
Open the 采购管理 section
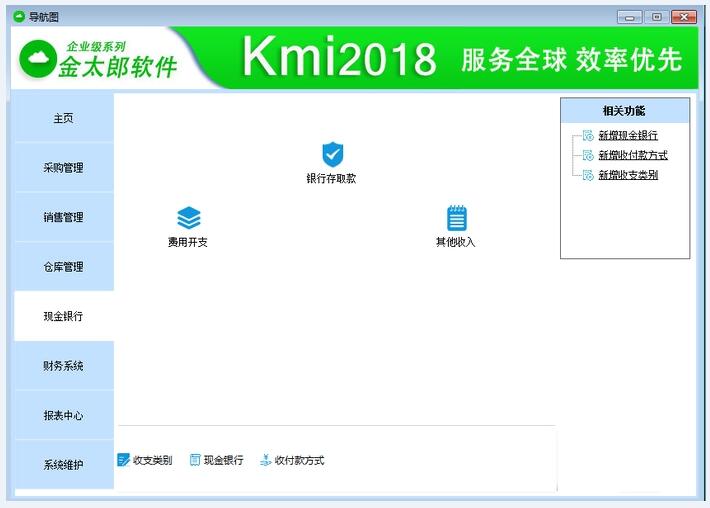[x=63, y=168]
